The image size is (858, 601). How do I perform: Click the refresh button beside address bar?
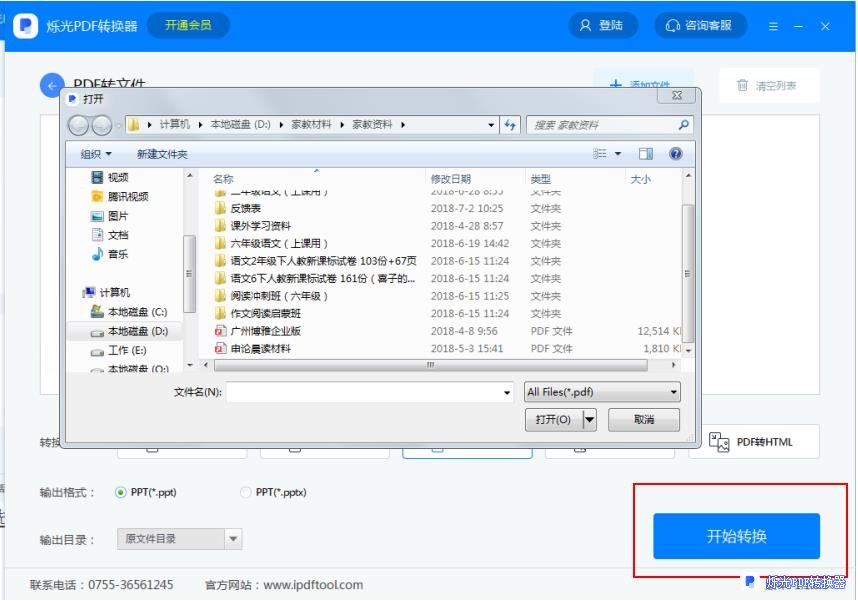tap(510, 125)
